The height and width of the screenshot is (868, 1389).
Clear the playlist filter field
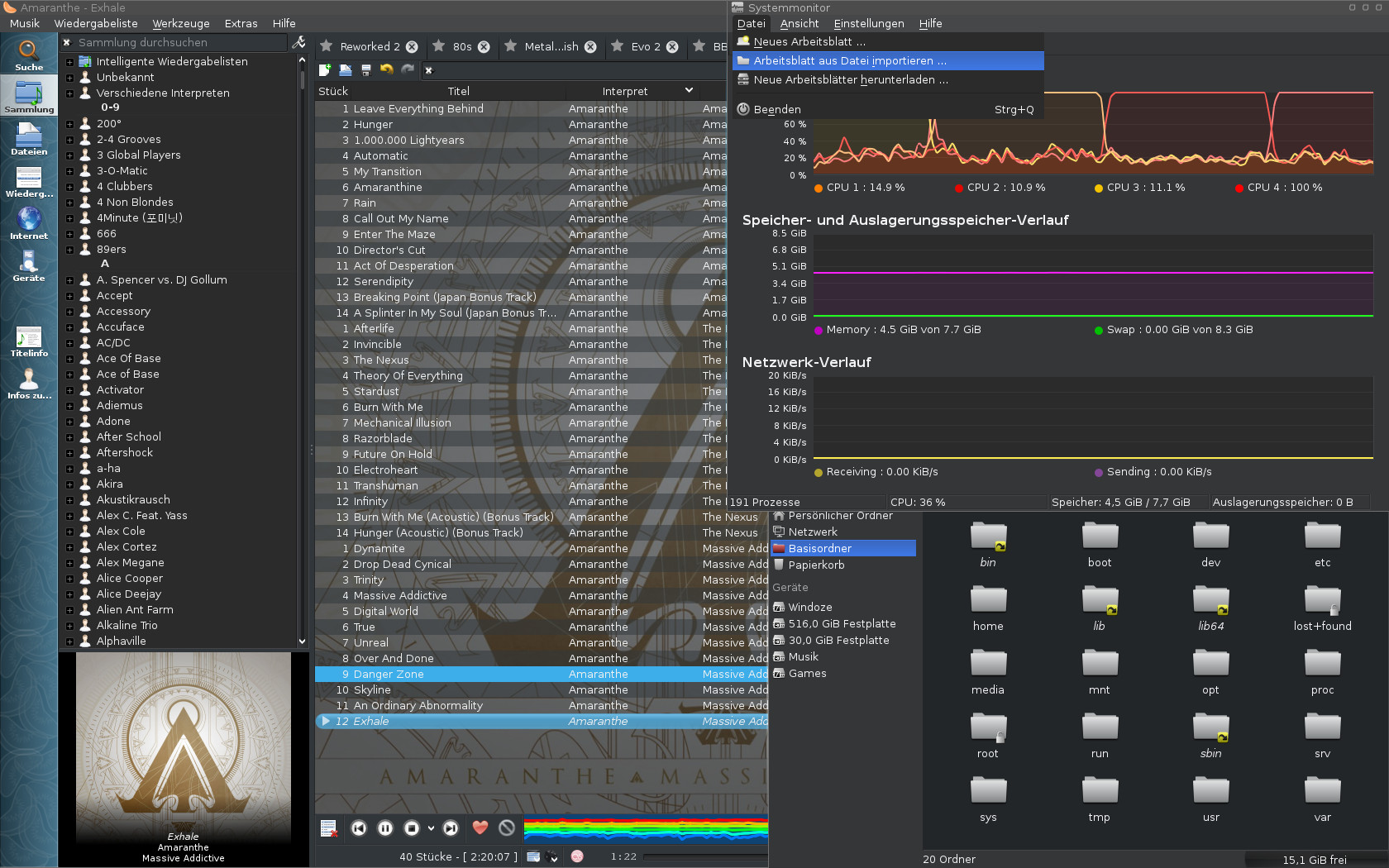428,70
